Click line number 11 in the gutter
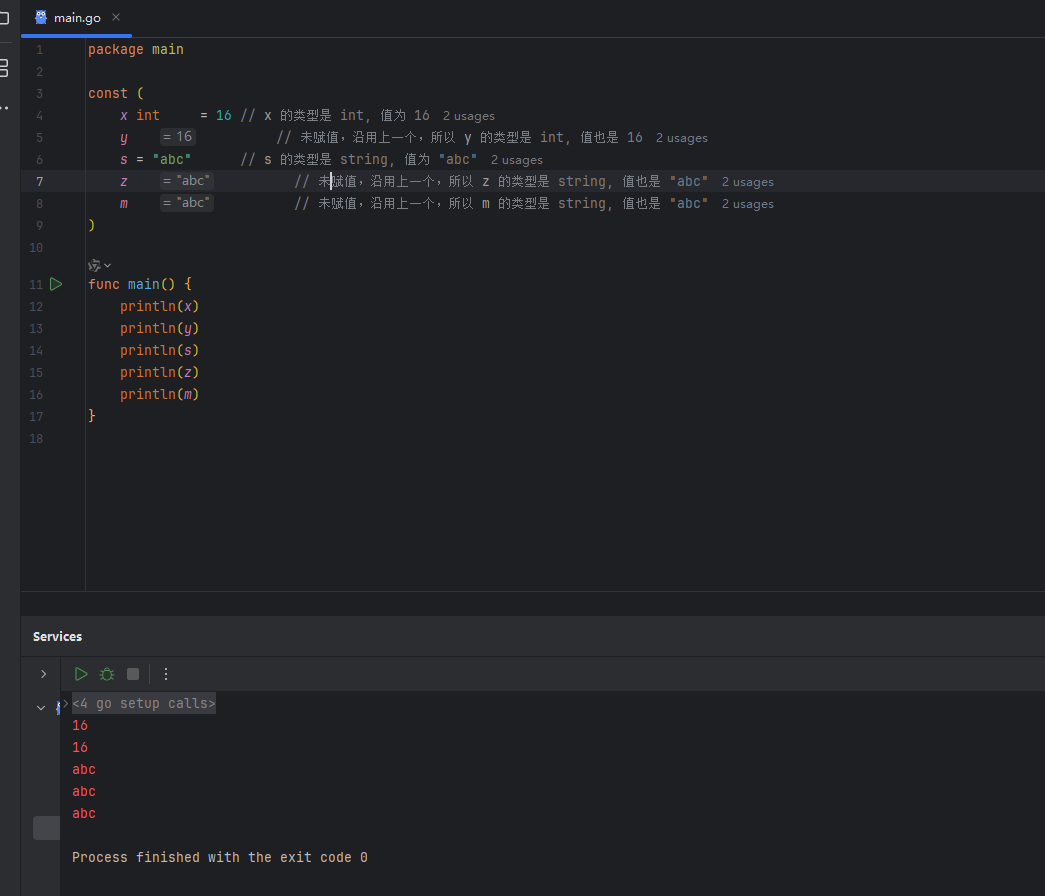Image resolution: width=1045 pixels, height=896 pixels. click(x=36, y=285)
